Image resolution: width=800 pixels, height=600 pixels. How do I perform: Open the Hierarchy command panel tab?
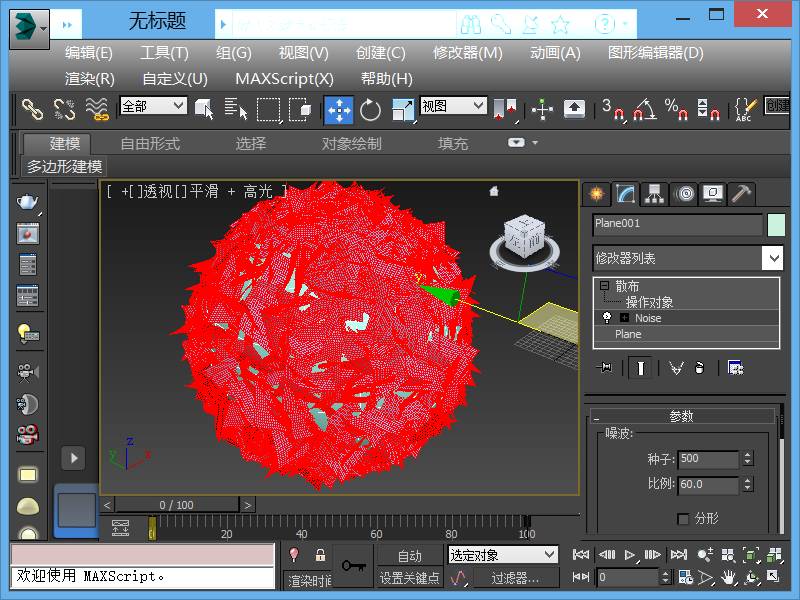(654, 194)
